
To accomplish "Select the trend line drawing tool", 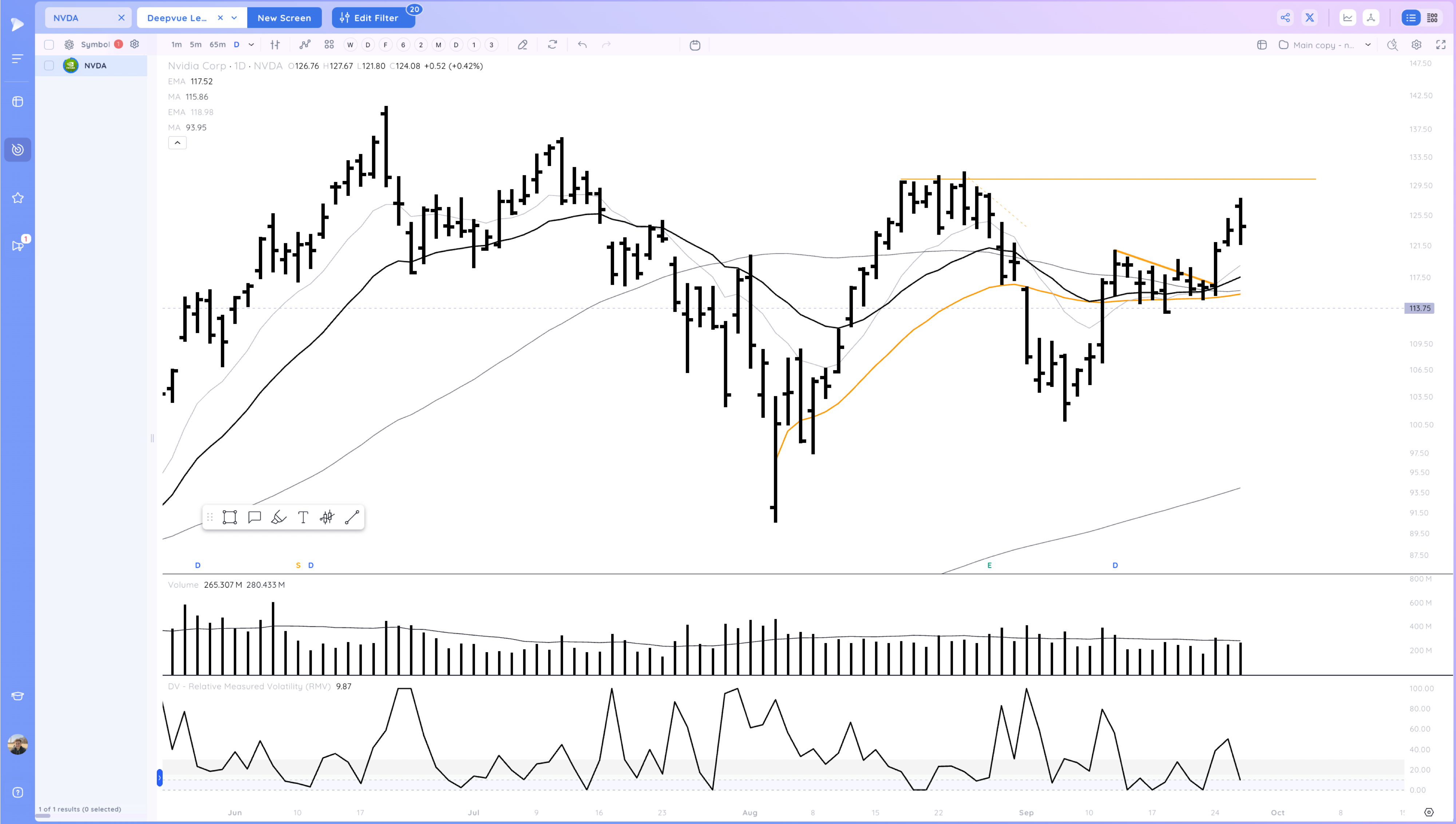I will click(352, 517).
